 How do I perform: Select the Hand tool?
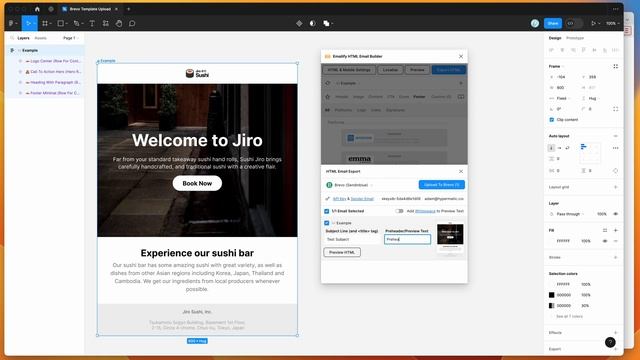coord(119,23)
